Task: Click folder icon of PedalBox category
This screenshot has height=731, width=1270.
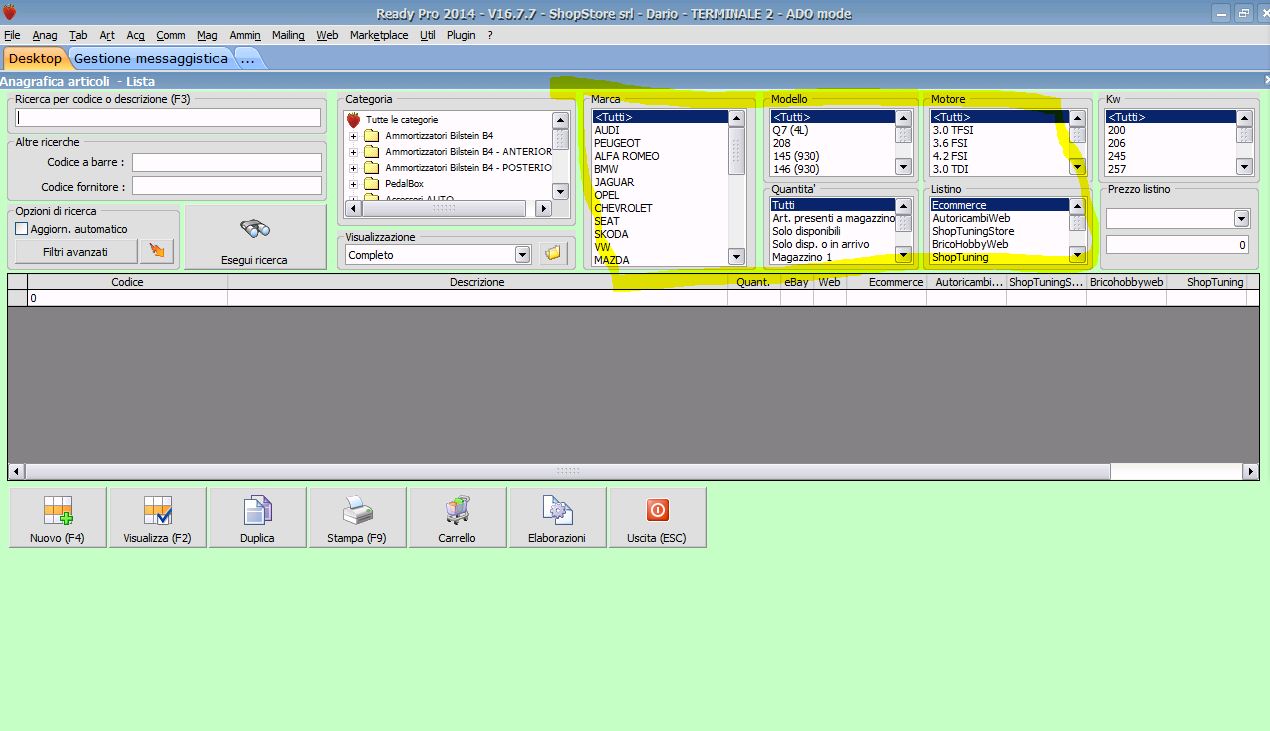Action: tap(371, 184)
